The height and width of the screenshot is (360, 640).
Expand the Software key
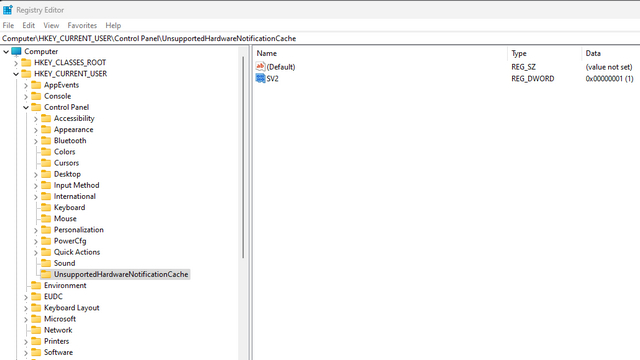click(26, 353)
